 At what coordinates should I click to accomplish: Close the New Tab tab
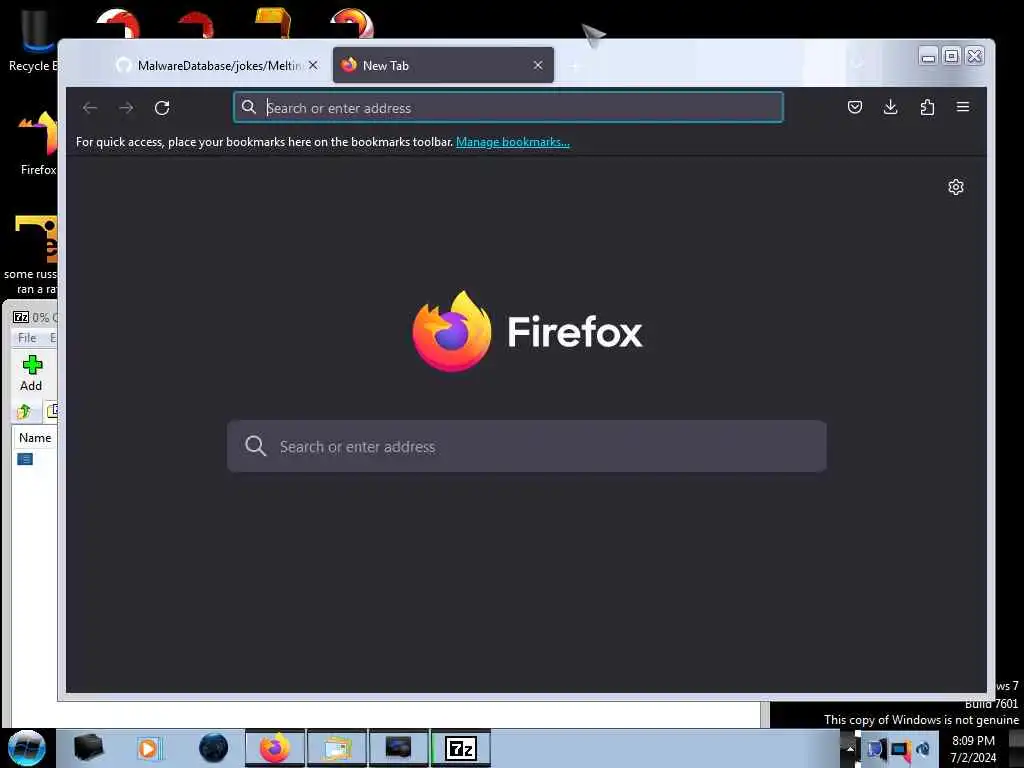(537, 65)
